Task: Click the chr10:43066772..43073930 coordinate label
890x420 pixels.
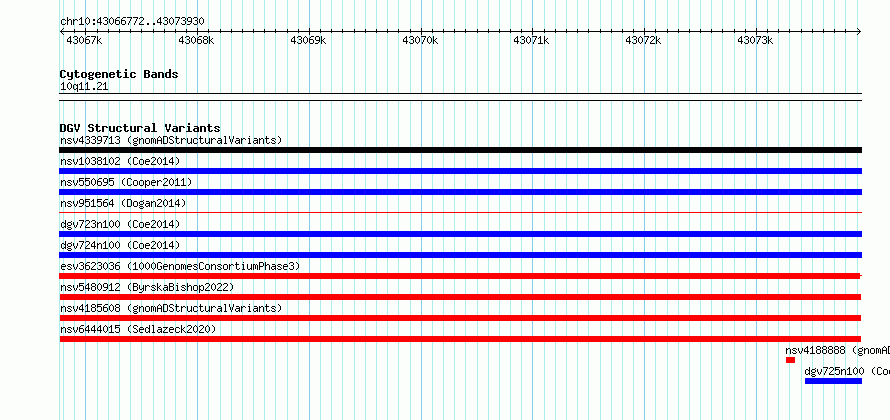Action: coord(132,22)
